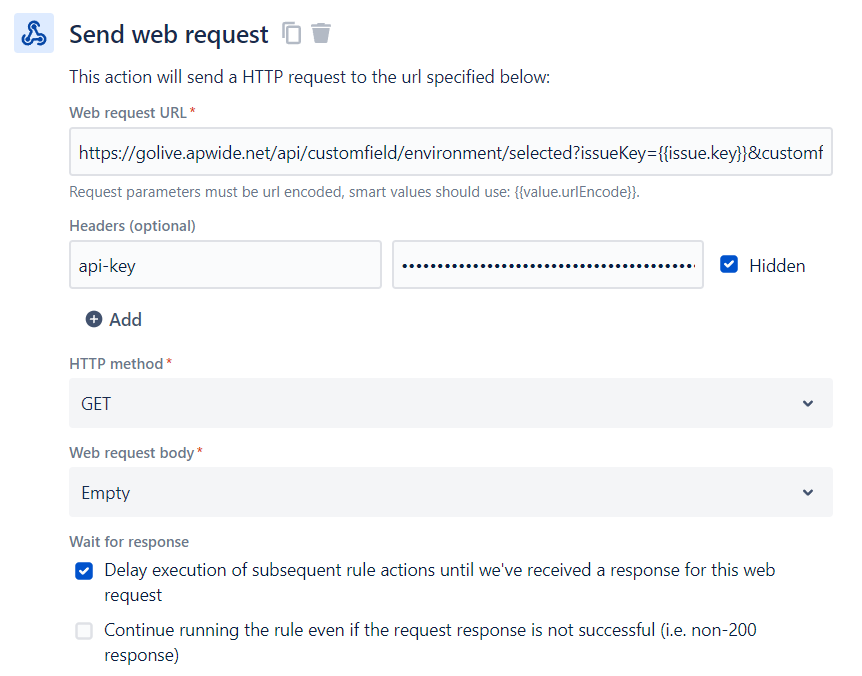Disable the Delay execution checkbox
Screen dimensions: 862x676
[x=84, y=571]
